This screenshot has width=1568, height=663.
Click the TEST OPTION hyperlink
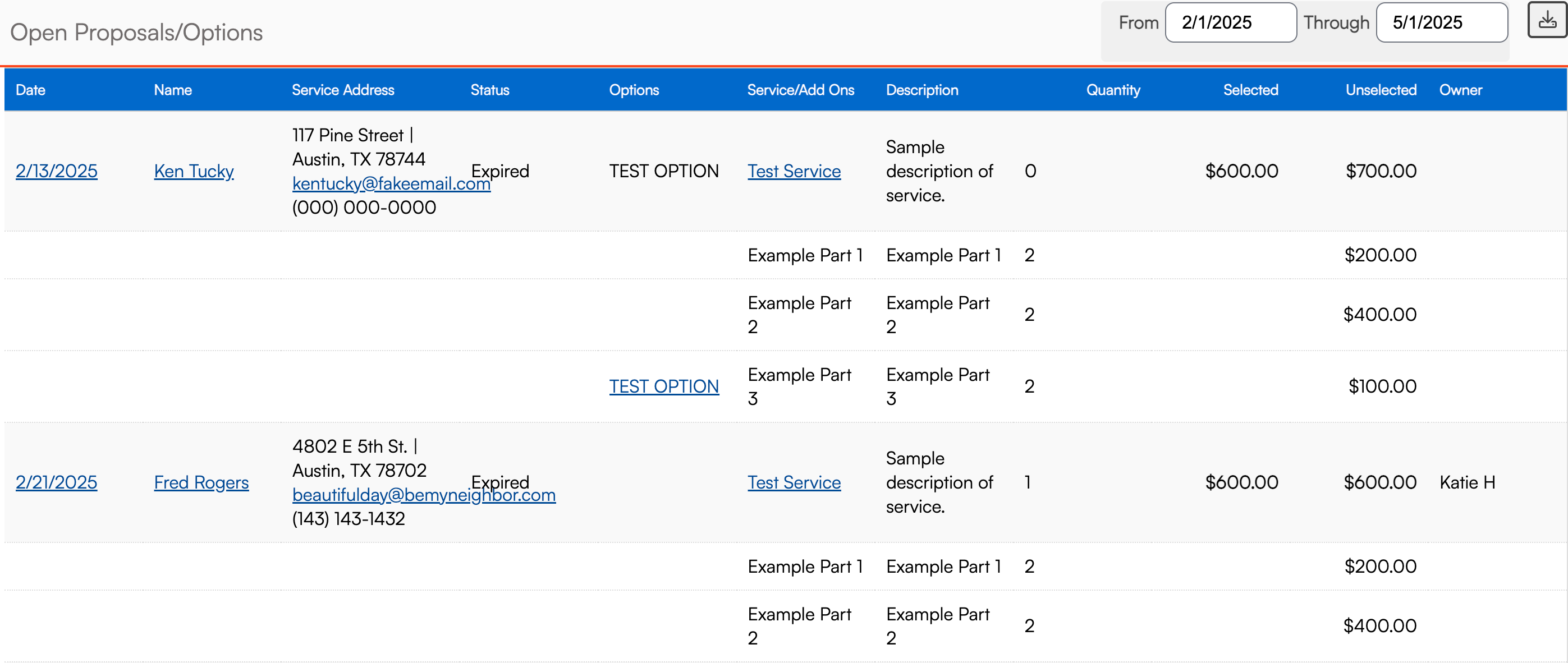point(663,386)
